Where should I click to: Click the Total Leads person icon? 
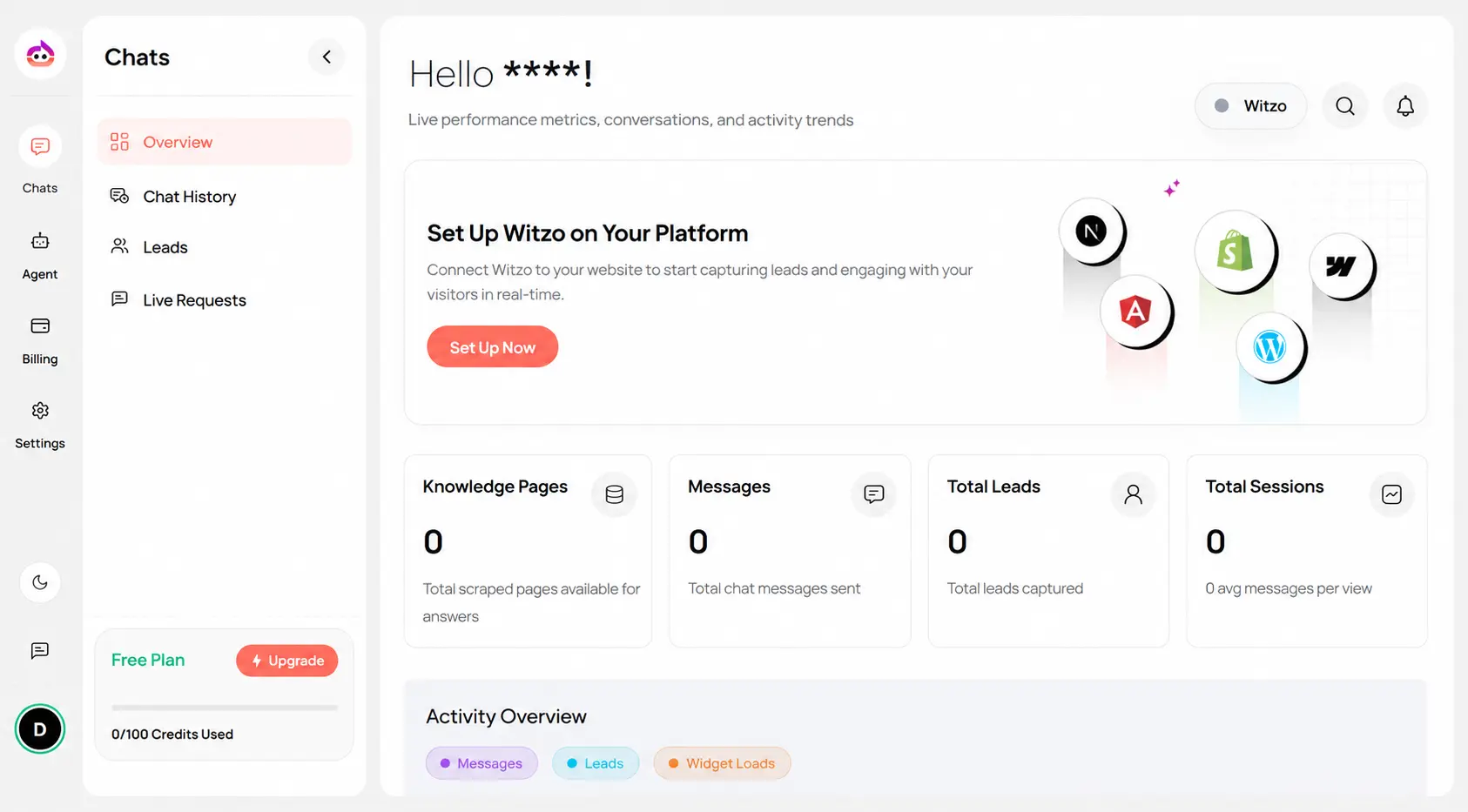1133,494
